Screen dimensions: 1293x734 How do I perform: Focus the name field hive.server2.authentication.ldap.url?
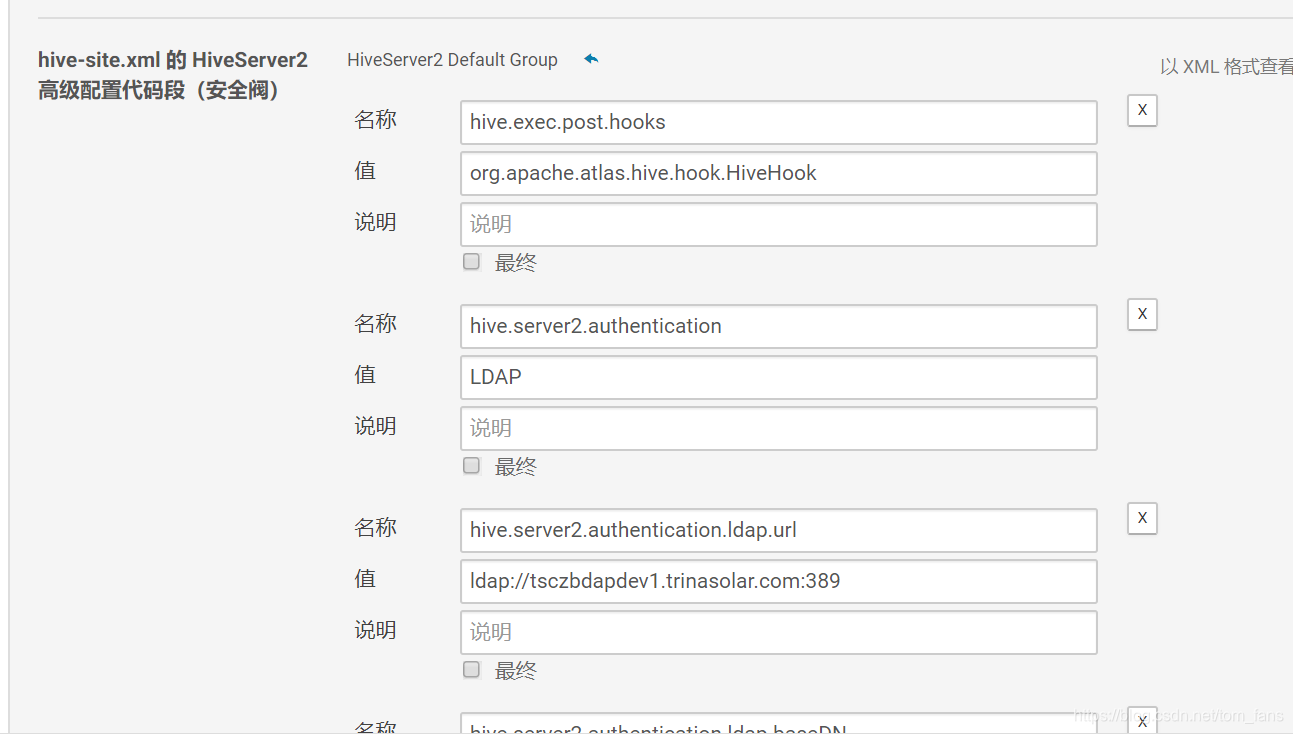click(x=779, y=530)
